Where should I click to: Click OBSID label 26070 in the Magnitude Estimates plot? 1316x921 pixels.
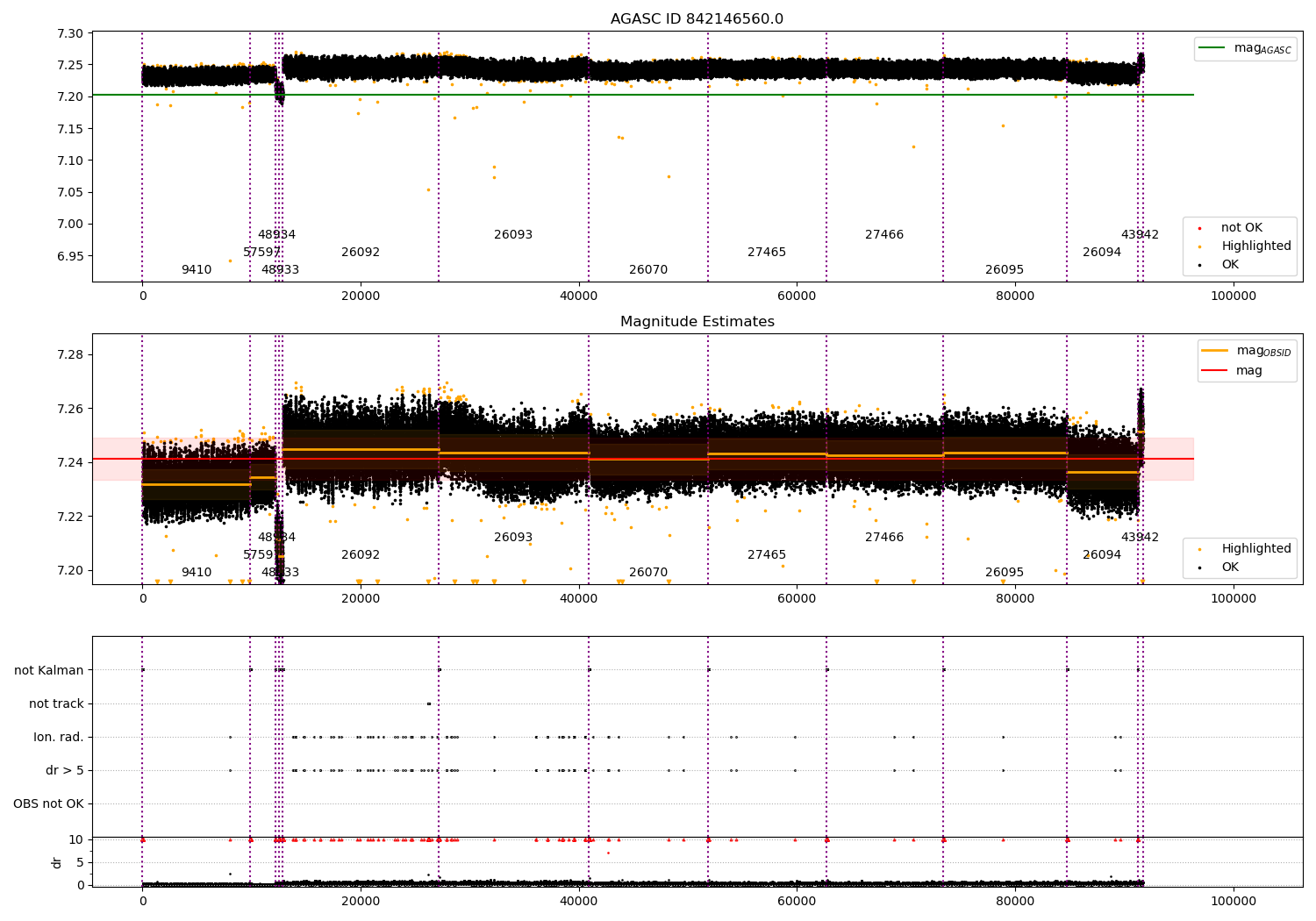pyautogui.click(x=648, y=573)
